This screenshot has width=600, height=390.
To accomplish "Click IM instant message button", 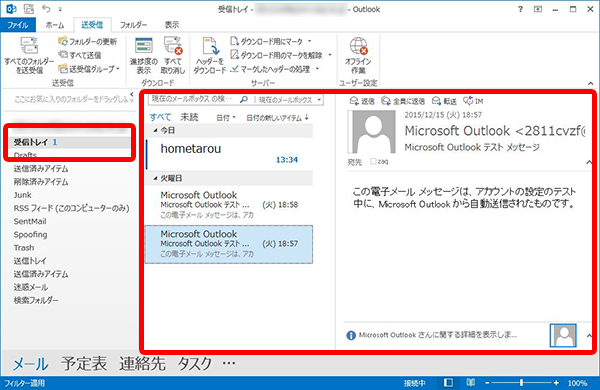I will [473, 101].
